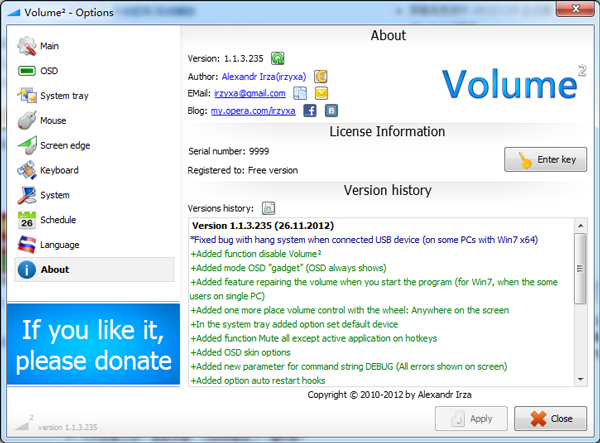600x443 pixels.
Task: Click 'Fixed bug with hang system' line
Action: (364, 240)
